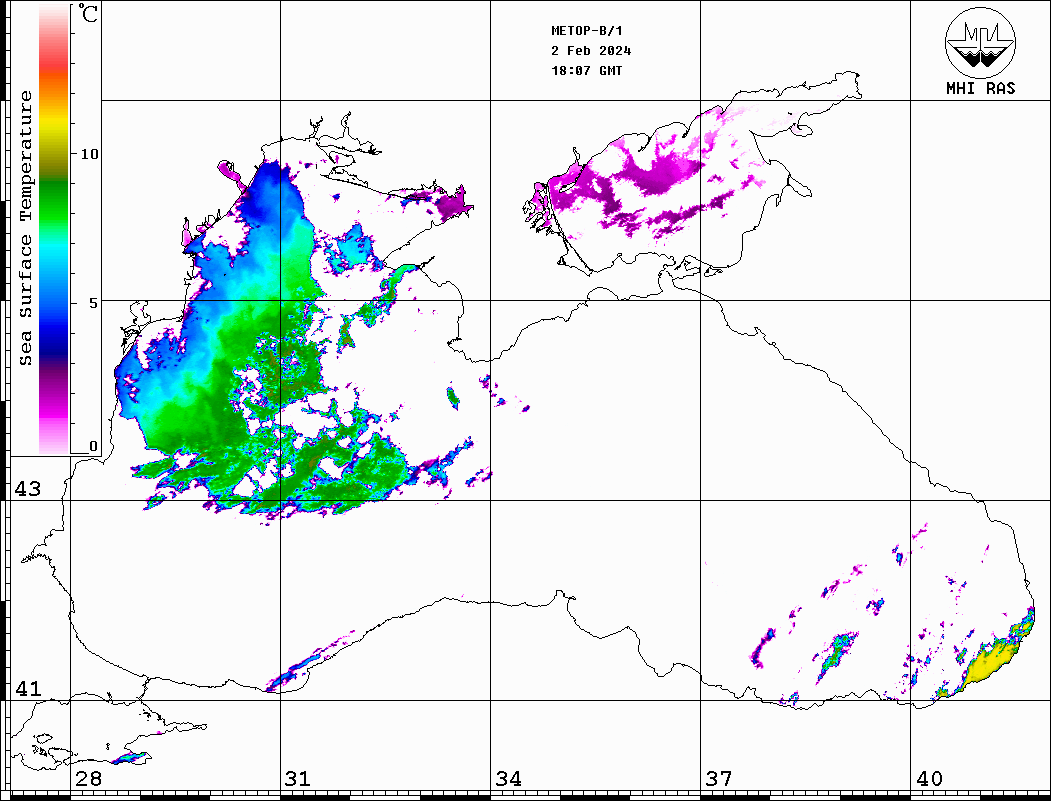Click the colorbar tick label "0"
Screen dimensions: 1051x801
click(94, 446)
